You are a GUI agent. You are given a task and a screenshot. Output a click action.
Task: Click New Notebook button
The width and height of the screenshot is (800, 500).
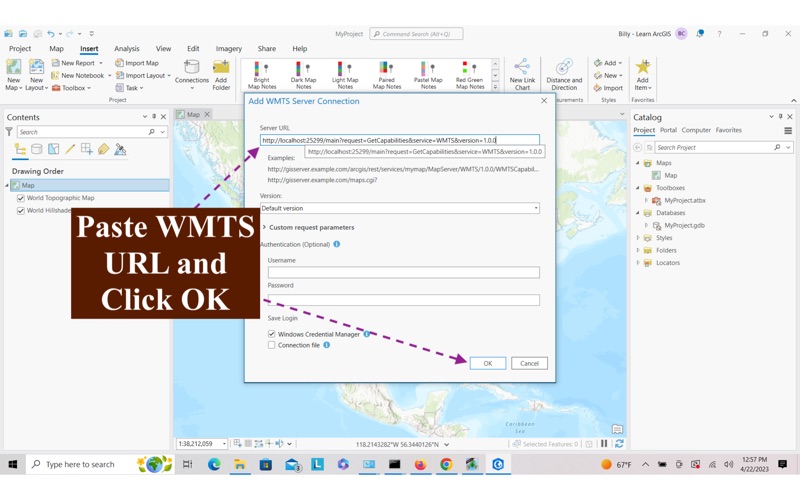pos(78,76)
